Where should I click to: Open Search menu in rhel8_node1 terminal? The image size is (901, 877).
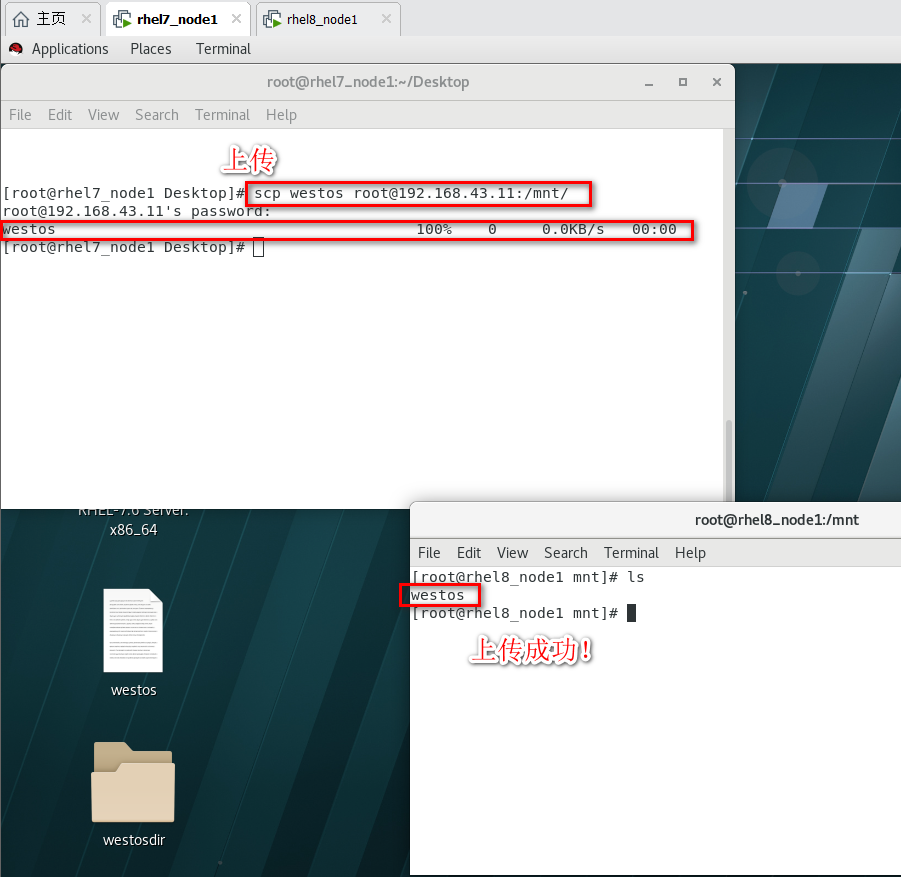click(x=566, y=553)
